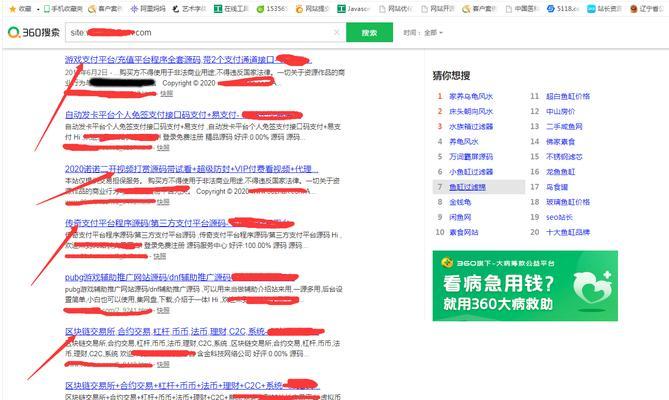This screenshot has width=669, height=400.
Task: Search suggestion 中山房价
Action: click(x=561, y=111)
